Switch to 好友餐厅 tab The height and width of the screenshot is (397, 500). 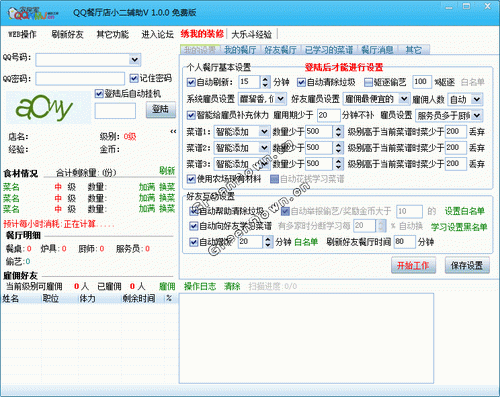click(x=281, y=50)
